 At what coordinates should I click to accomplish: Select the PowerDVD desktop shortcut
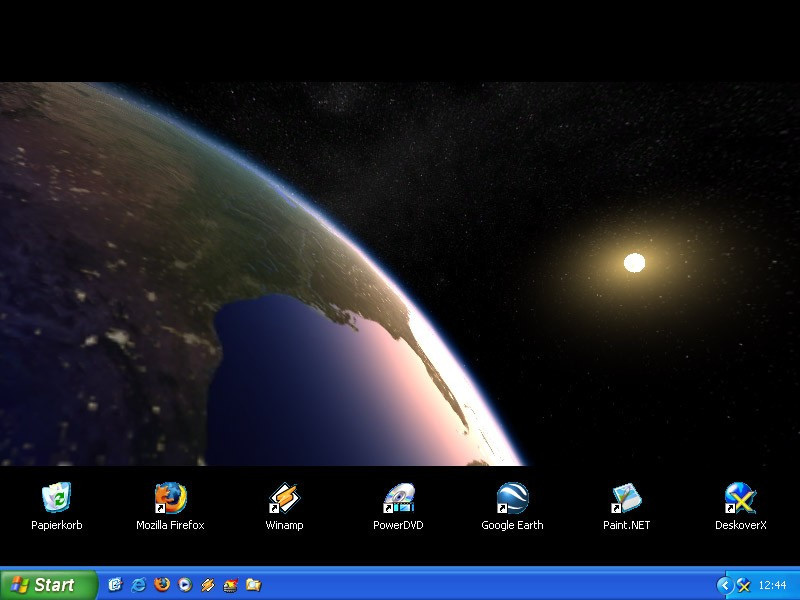pyautogui.click(x=398, y=506)
